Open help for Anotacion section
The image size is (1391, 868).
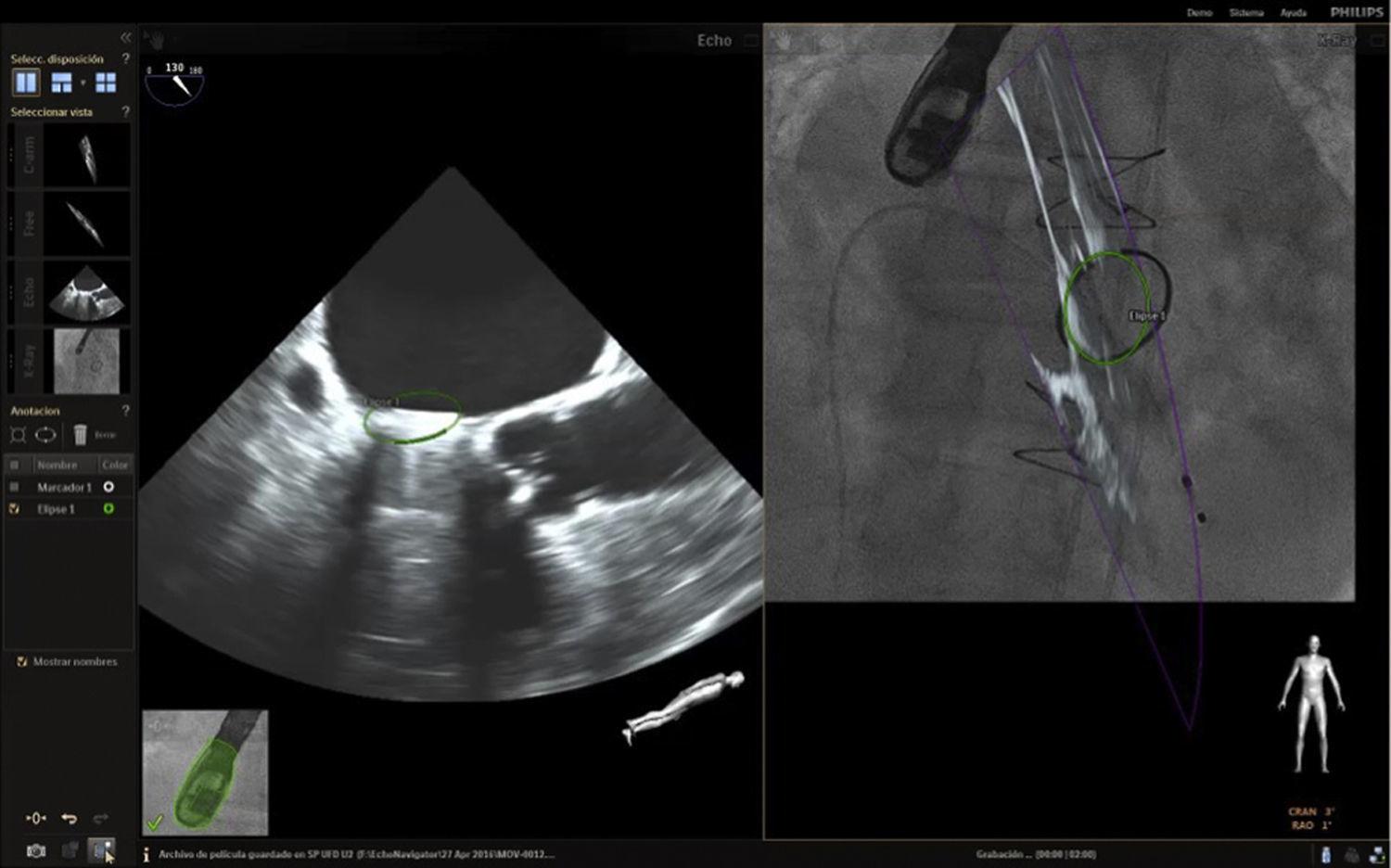point(125,411)
